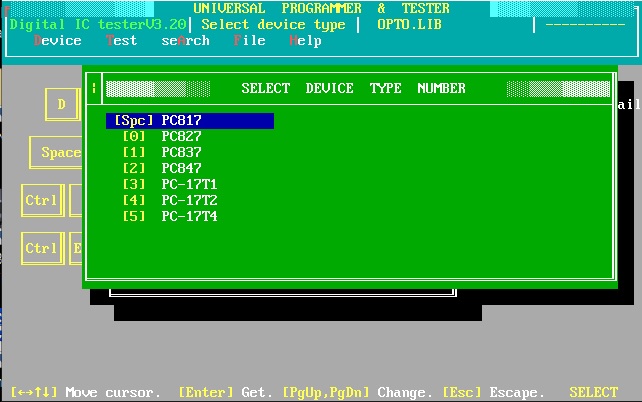Open the Help menu
The width and height of the screenshot is (642, 402).
pyautogui.click(x=305, y=41)
